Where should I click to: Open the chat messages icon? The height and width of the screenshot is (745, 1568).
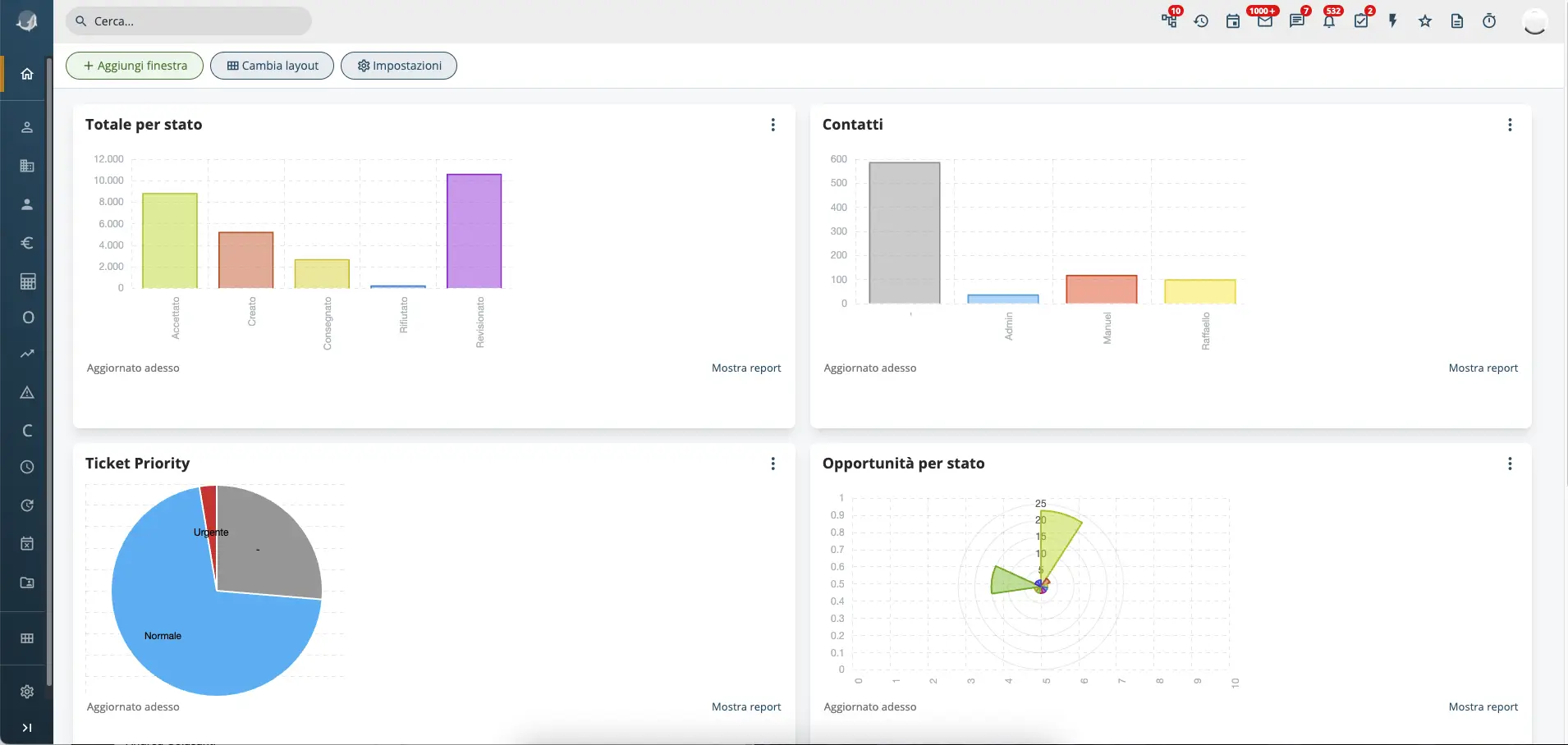(x=1296, y=22)
